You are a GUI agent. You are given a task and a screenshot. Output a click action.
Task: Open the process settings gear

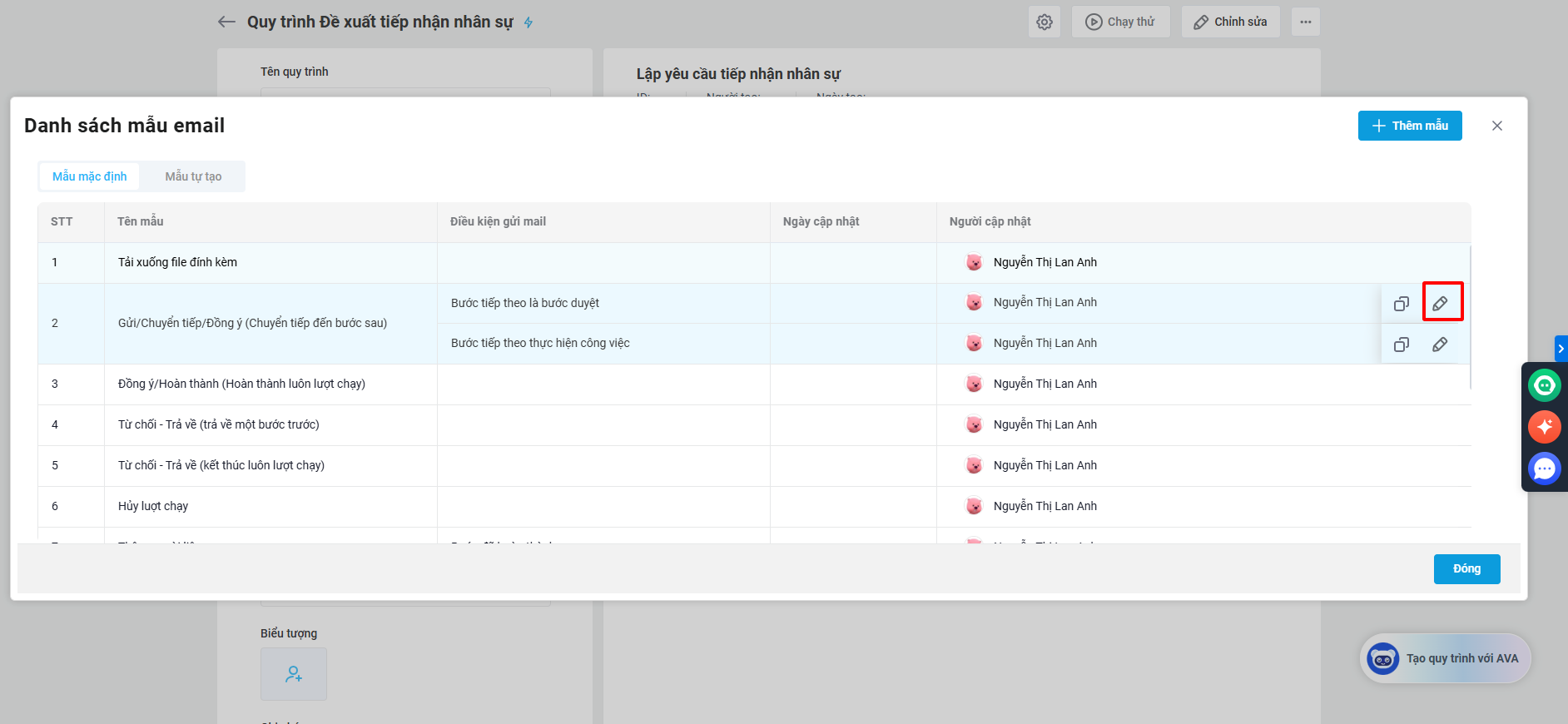point(1045,22)
